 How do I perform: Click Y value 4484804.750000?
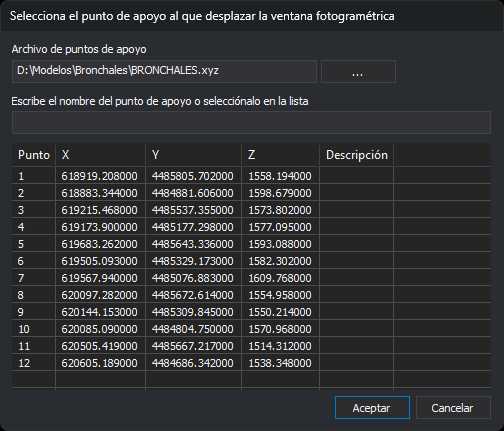193,329
